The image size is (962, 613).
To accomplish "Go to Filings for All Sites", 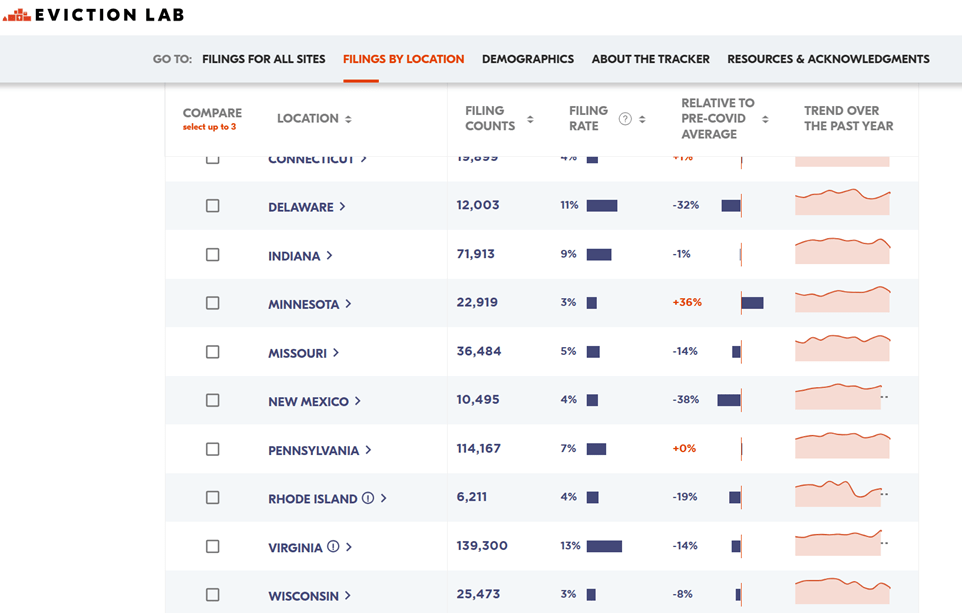I will coord(264,59).
